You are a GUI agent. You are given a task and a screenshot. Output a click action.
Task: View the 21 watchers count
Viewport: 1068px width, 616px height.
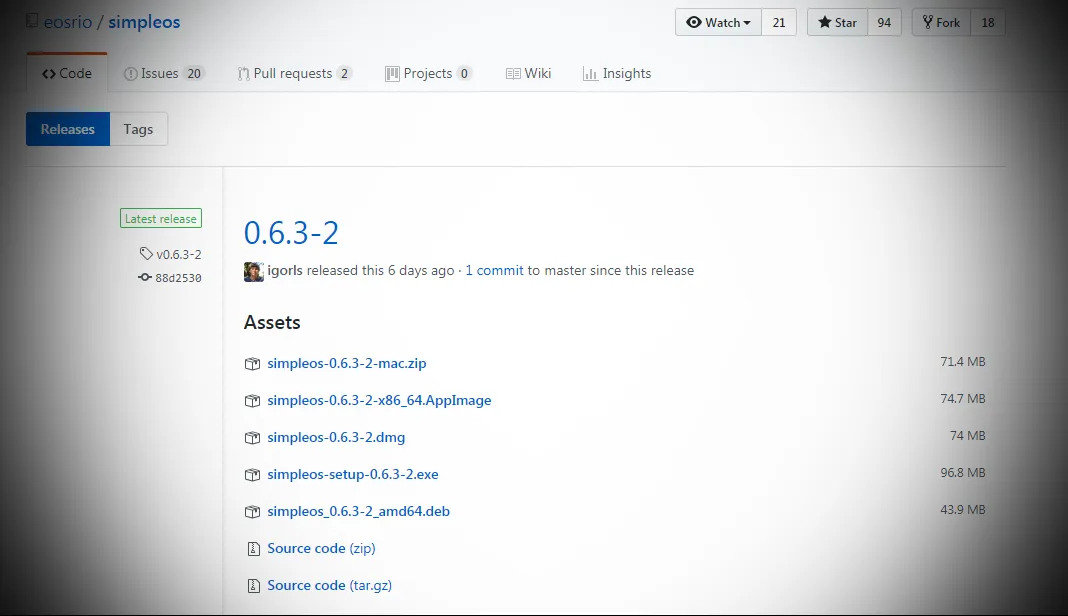tap(779, 22)
